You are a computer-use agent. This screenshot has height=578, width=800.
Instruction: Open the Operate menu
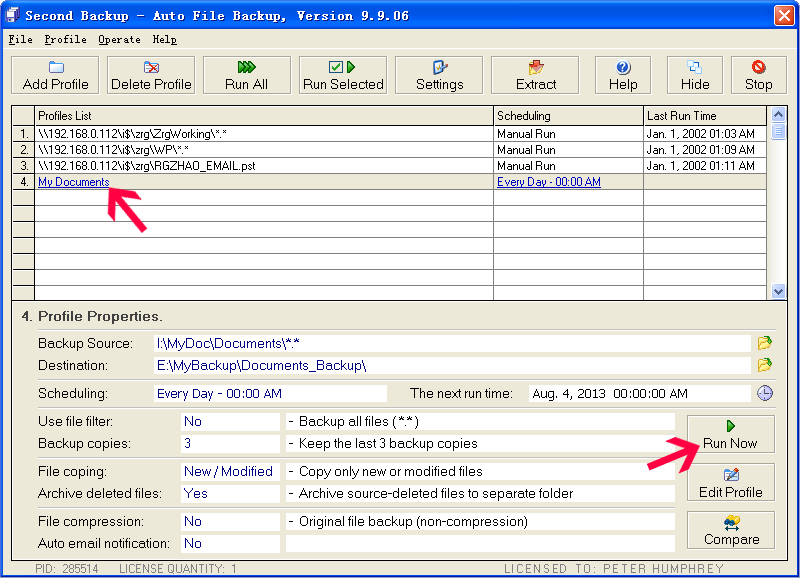click(x=119, y=39)
